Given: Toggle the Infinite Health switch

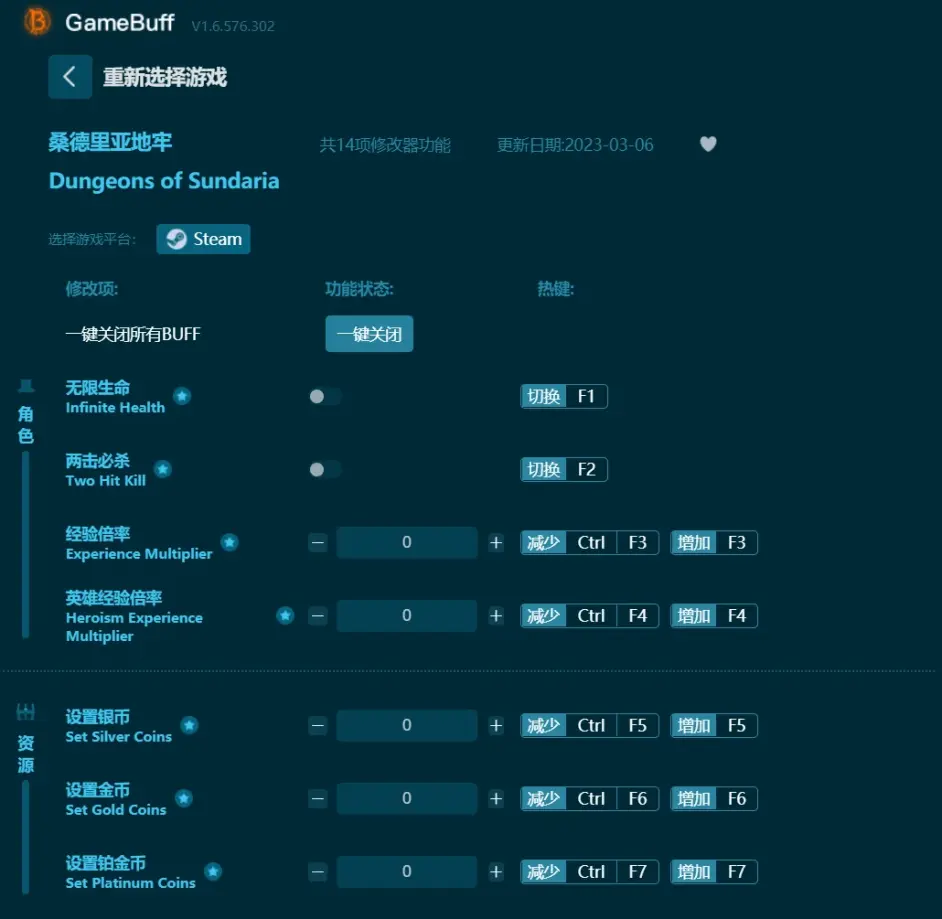Looking at the screenshot, I should click(x=325, y=396).
